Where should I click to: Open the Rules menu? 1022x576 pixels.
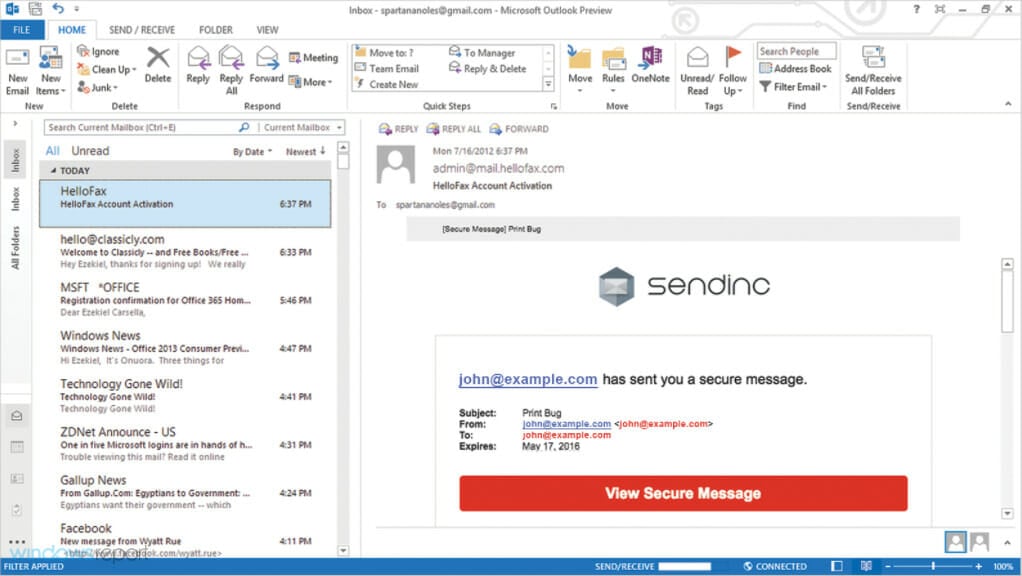pos(613,69)
